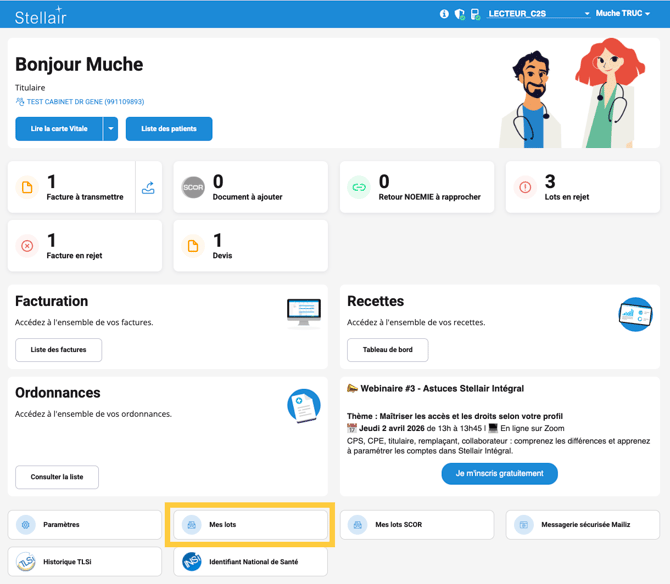
Task: Open Mes lots SCOR tile
Action: [417, 524]
